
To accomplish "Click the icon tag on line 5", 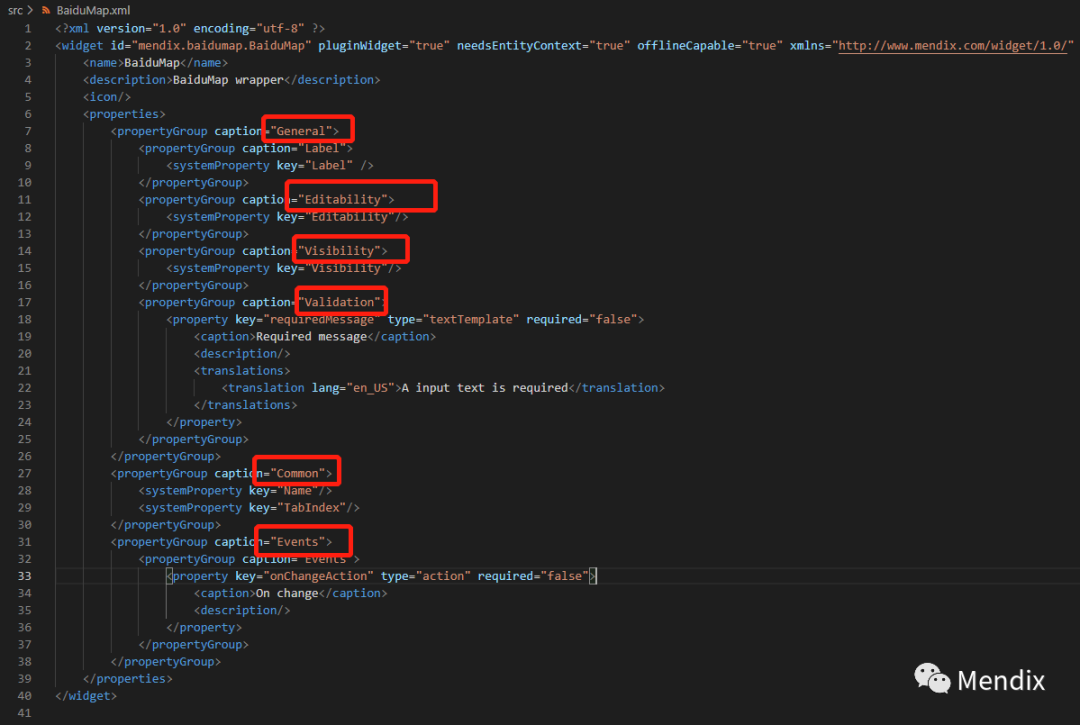I will pyautogui.click(x=107, y=97).
